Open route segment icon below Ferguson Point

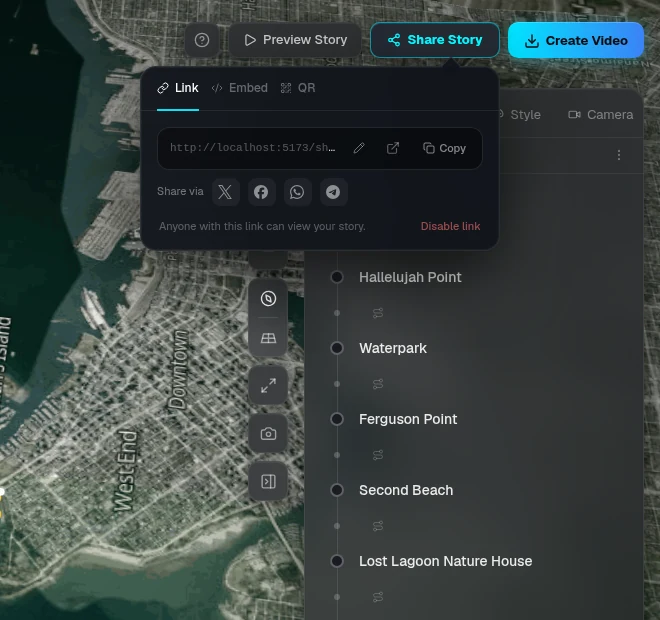point(378,455)
